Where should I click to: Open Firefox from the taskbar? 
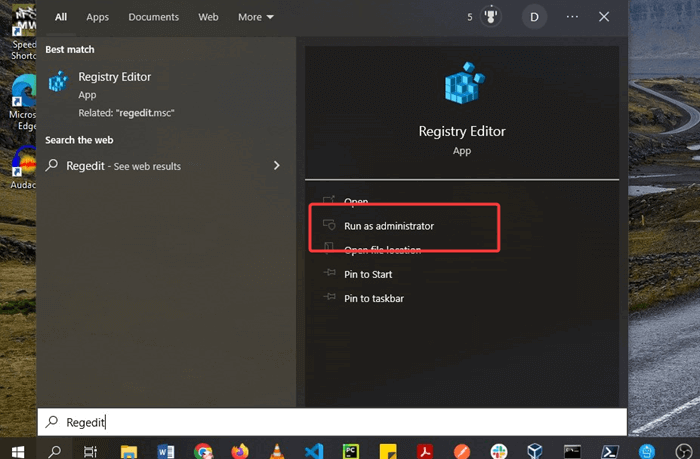click(239, 451)
